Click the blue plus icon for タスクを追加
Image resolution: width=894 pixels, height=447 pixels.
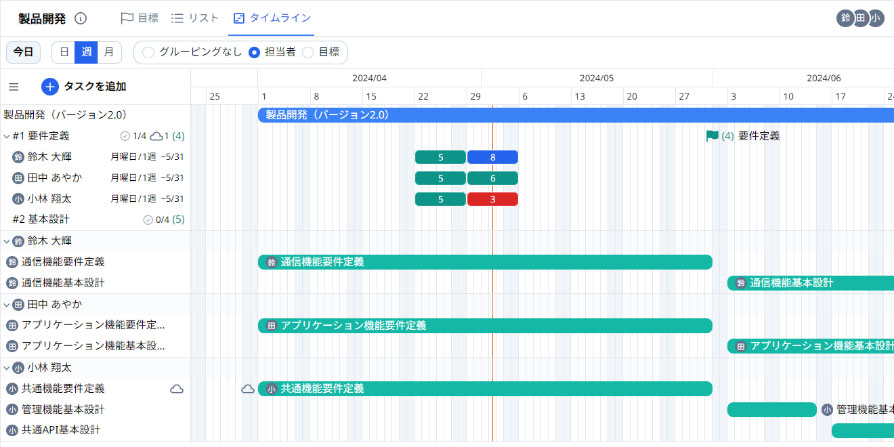click(x=50, y=87)
